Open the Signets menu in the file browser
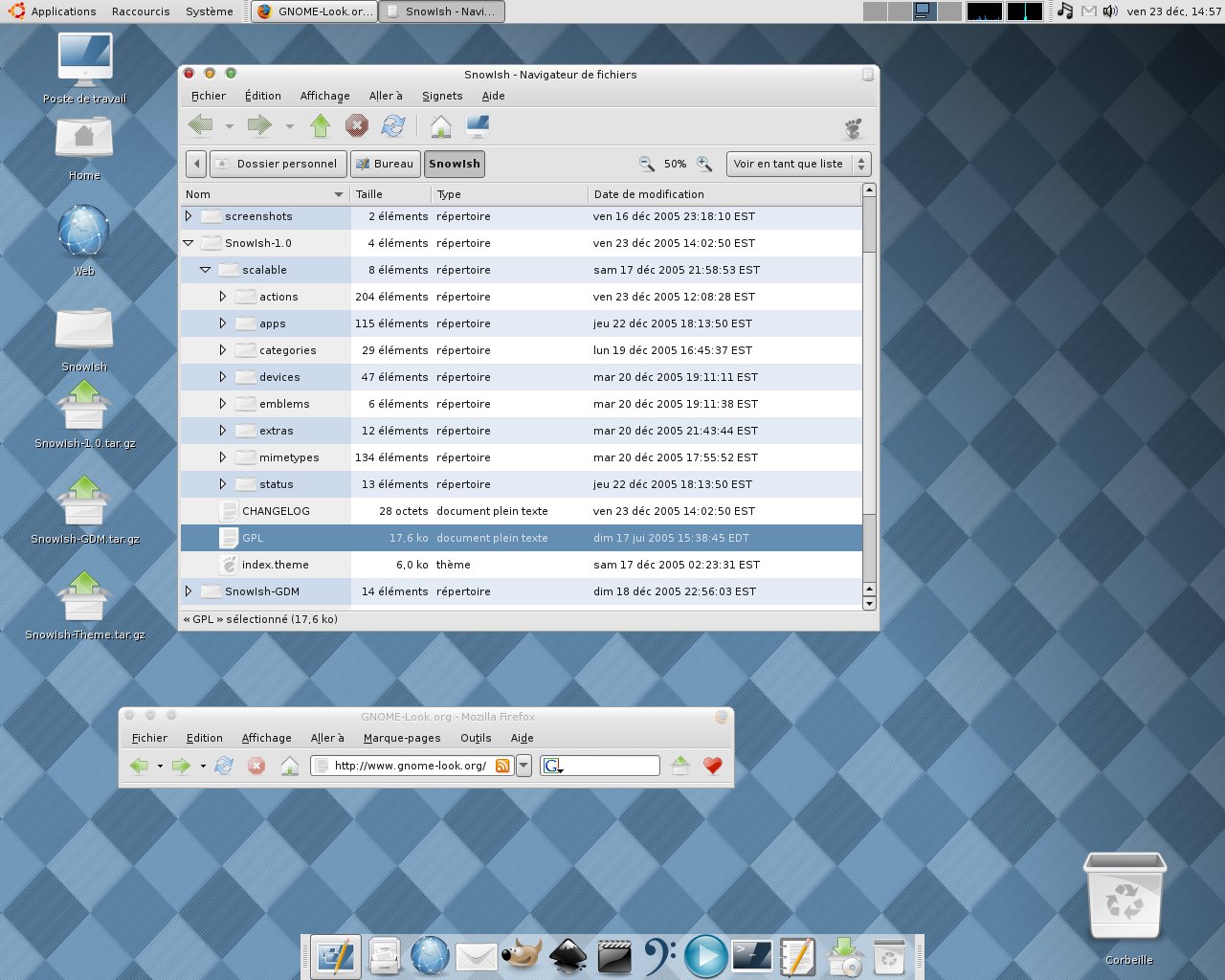 pyautogui.click(x=442, y=96)
